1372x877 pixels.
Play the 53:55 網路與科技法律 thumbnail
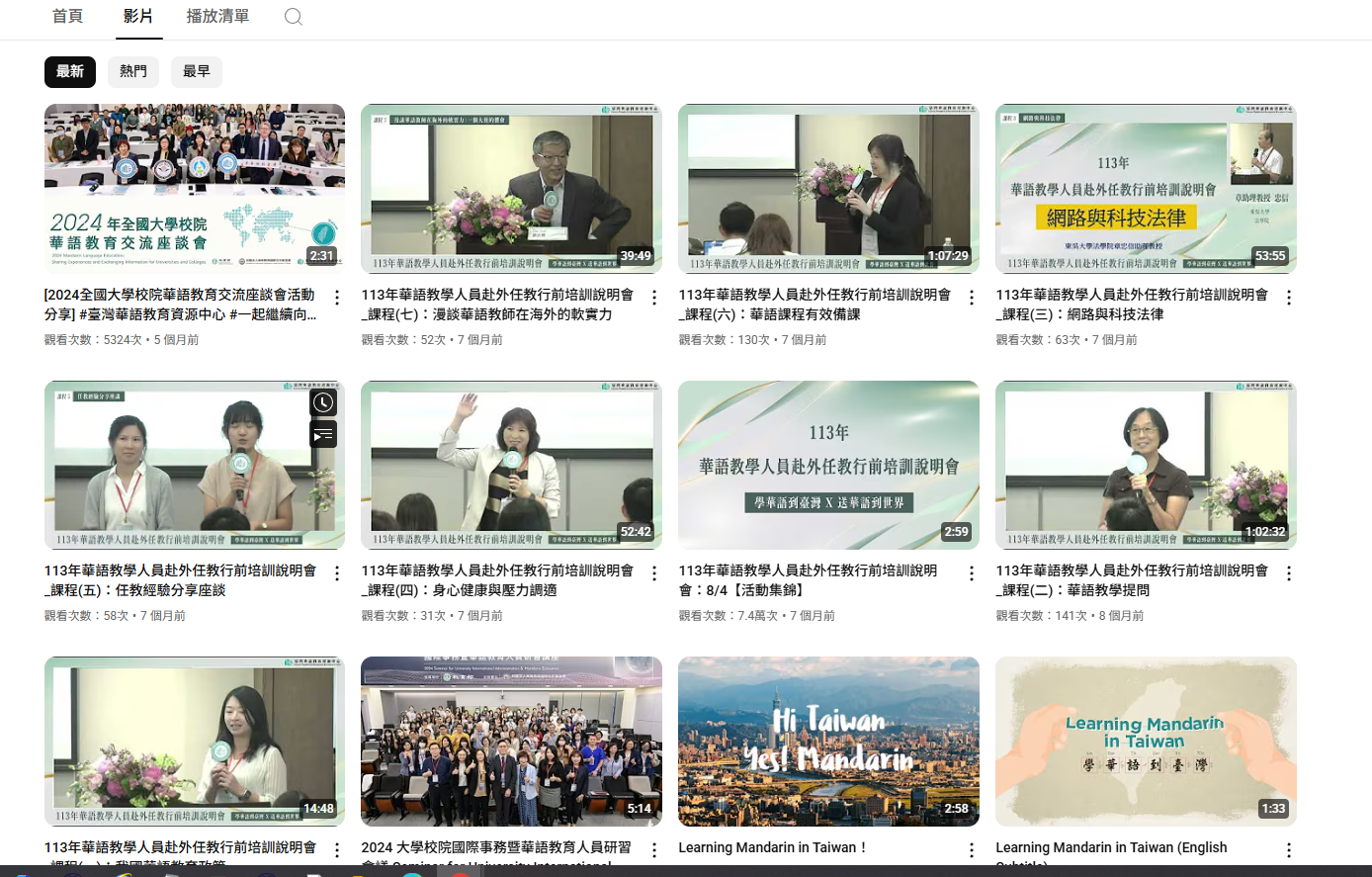click(1147, 189)
